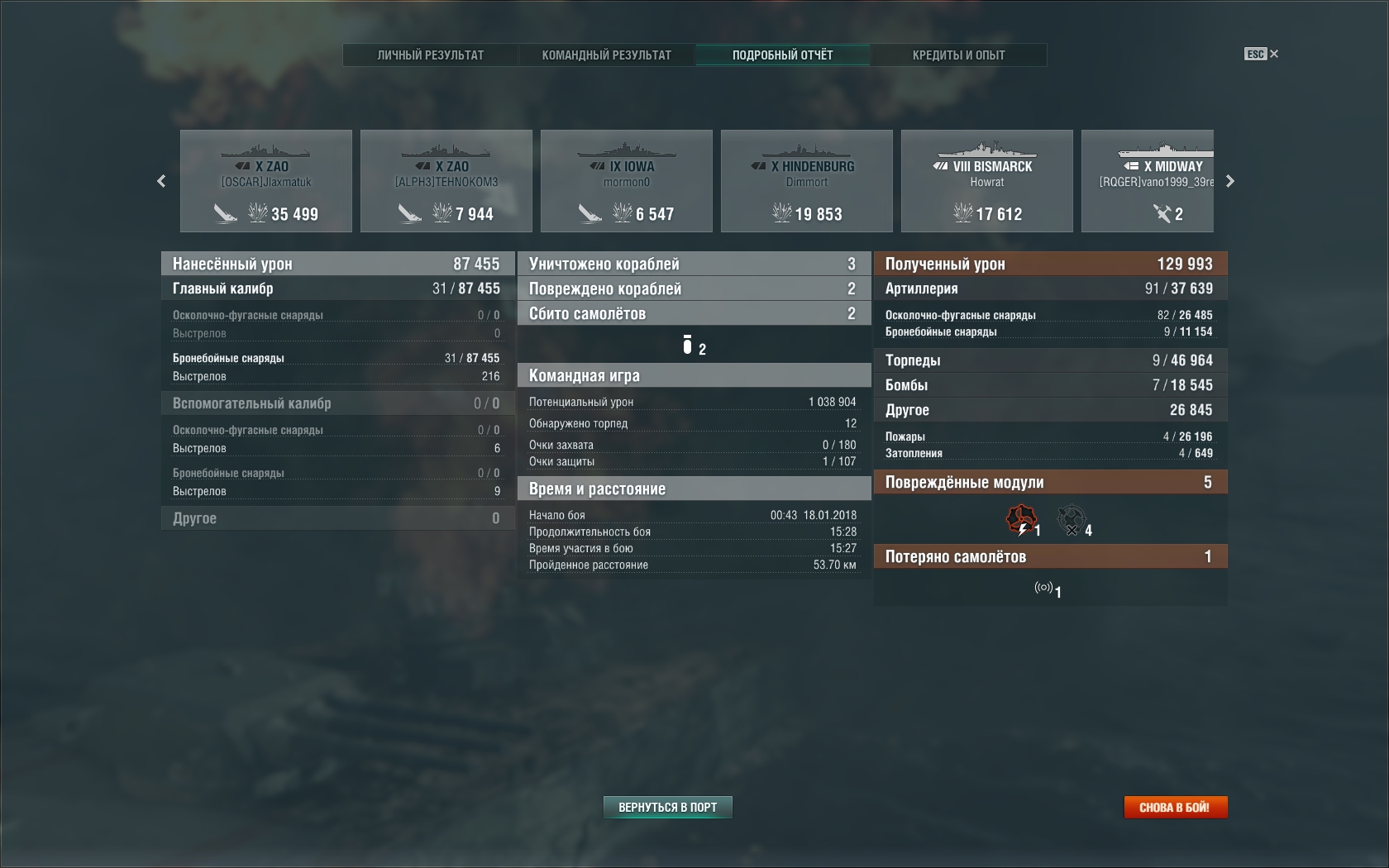Click Вернуться в порт button
Screen dimensions: 1389x868
[x=668, y=807]
